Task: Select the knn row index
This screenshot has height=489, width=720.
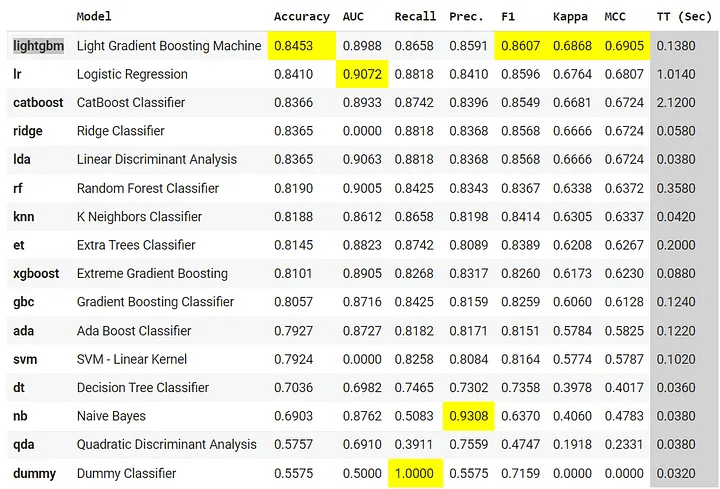Action: pyautogui.click(x=23, y=217)
